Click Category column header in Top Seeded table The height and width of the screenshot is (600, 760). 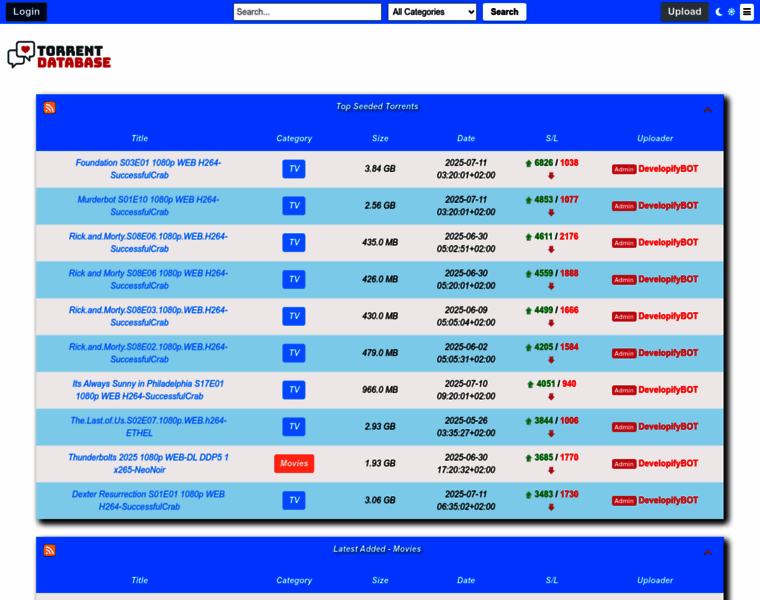(294, 138)
